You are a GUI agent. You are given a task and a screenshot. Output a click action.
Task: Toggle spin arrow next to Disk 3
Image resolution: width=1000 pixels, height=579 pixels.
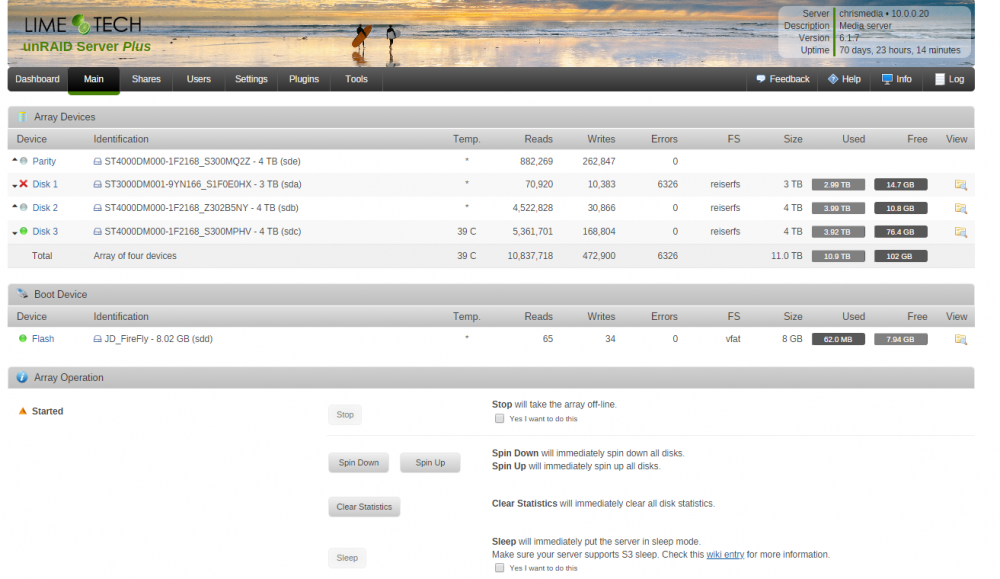[x=15, y=233]
